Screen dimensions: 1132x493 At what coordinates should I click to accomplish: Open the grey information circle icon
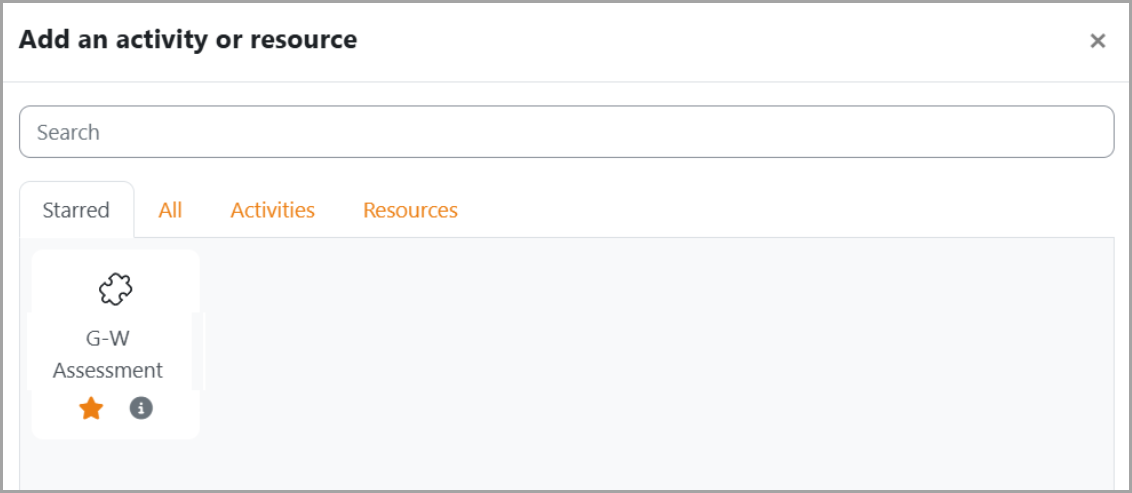pyautogui.click(x=142, y=408)
